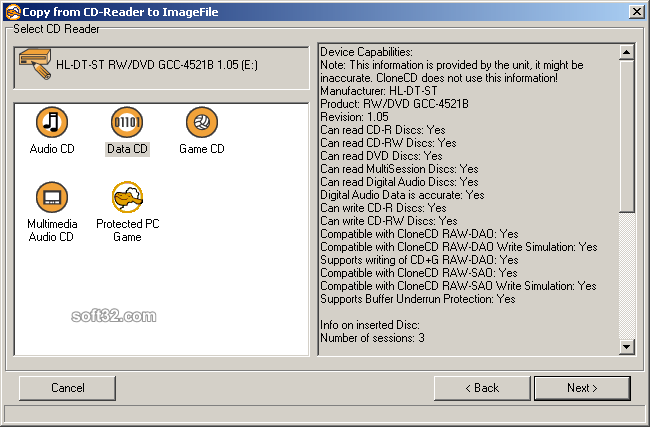This screenshot has height=427, width=650.
Task: Click the Multimedia Audio CD label
Action: [52, 230]
